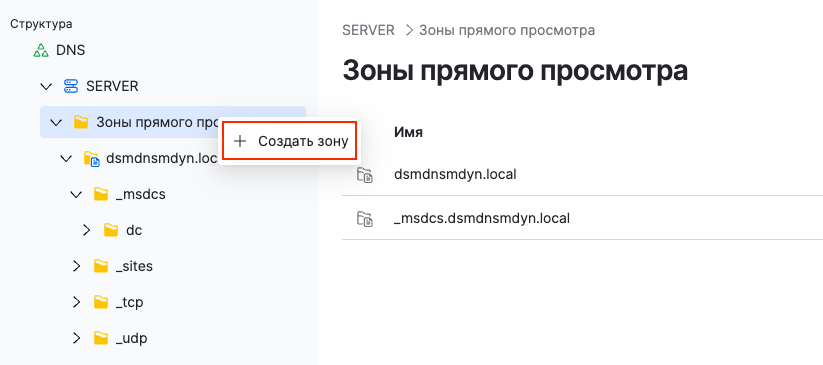Select DNS root node in tree
The image size is (823, 365).
click(70, 50)
